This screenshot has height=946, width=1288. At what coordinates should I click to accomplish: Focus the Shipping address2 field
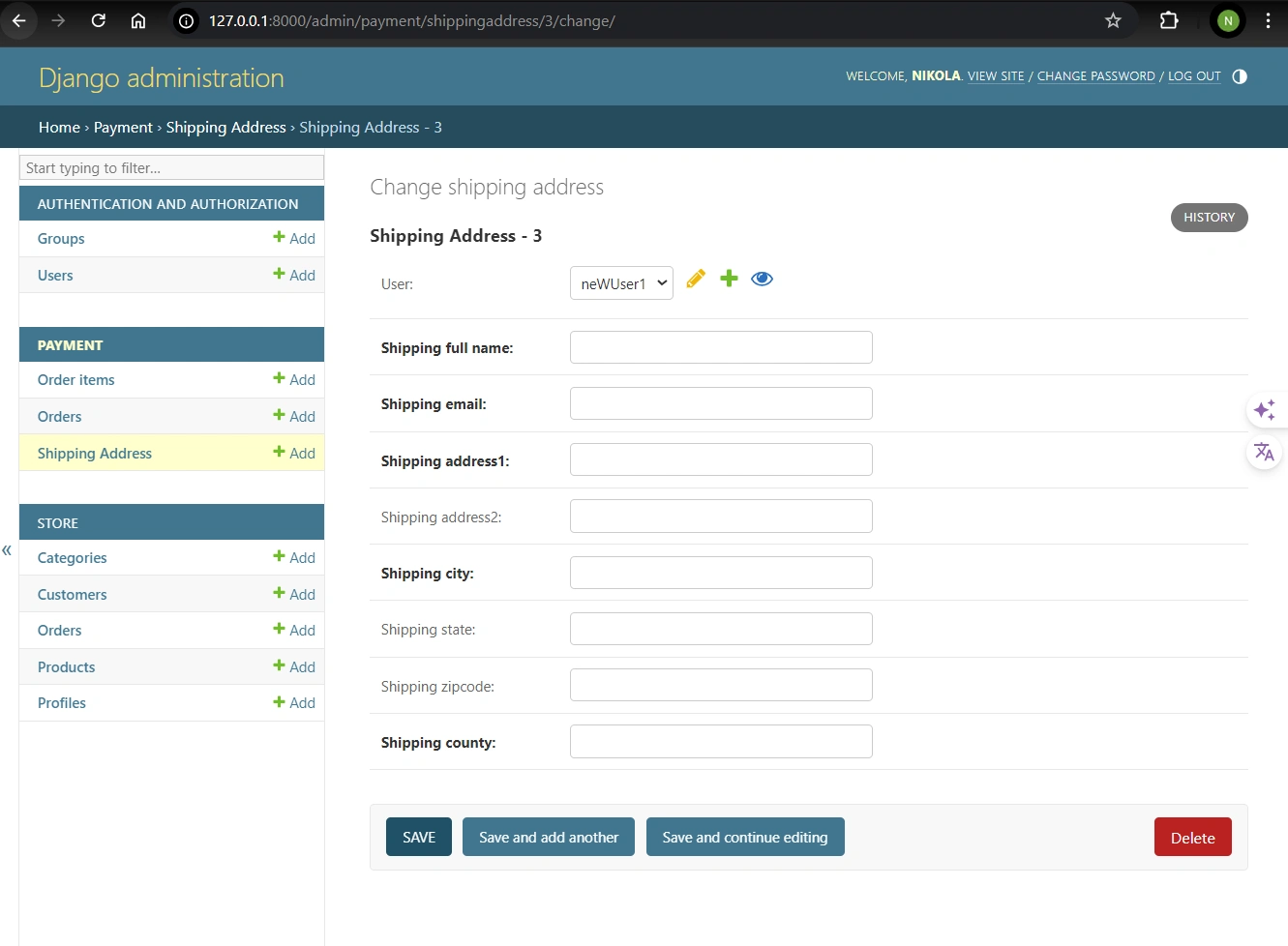[721, 516]
